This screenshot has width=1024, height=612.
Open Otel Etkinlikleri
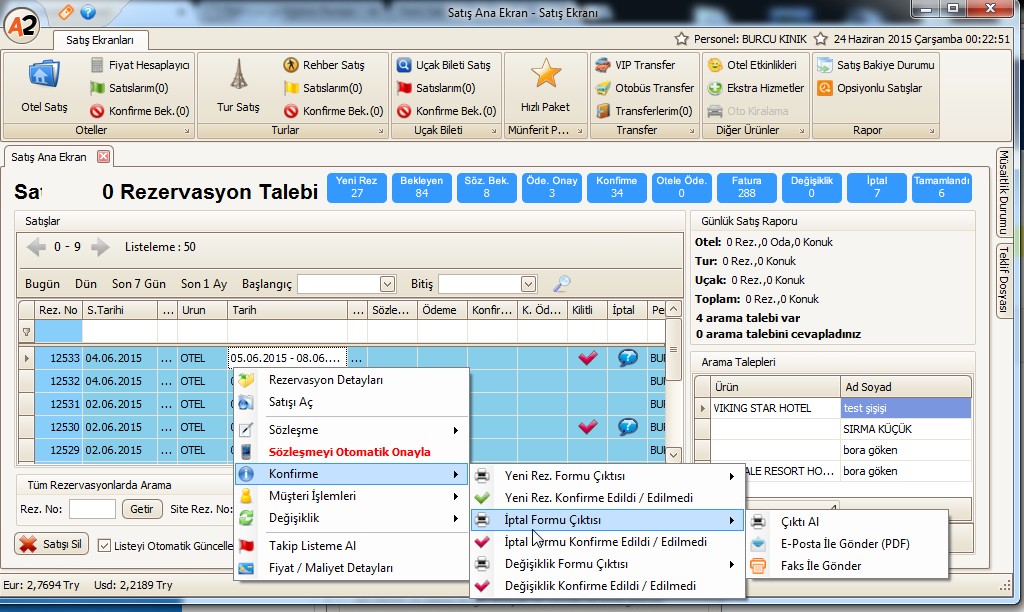pyautogui.click(x=753, y=65)
